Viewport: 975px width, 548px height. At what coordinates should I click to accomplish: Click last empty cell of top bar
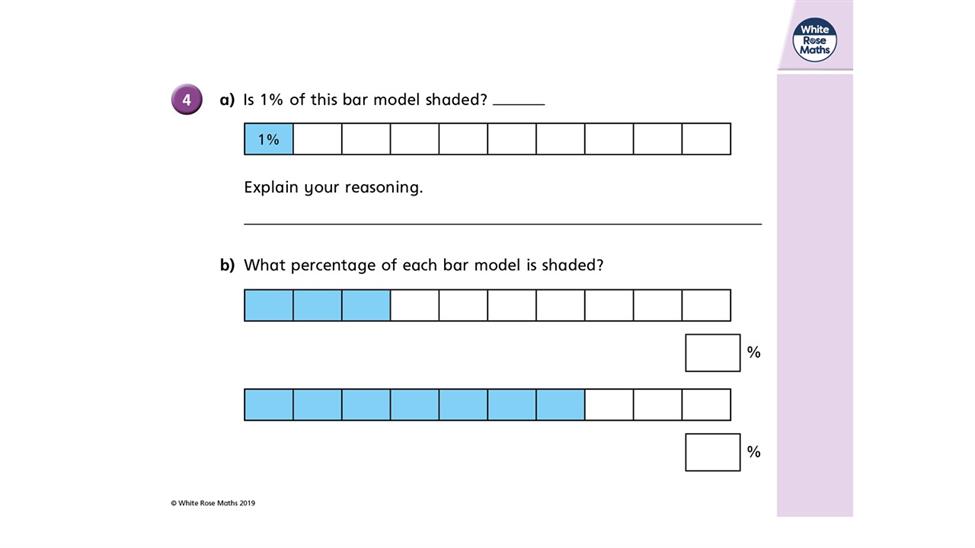pyautogui.click(x=706, y=139)
